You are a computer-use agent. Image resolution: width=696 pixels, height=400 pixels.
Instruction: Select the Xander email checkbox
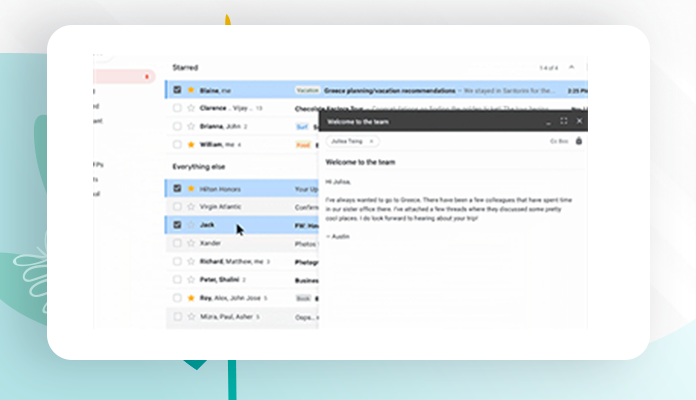click(x=177, y=243)
